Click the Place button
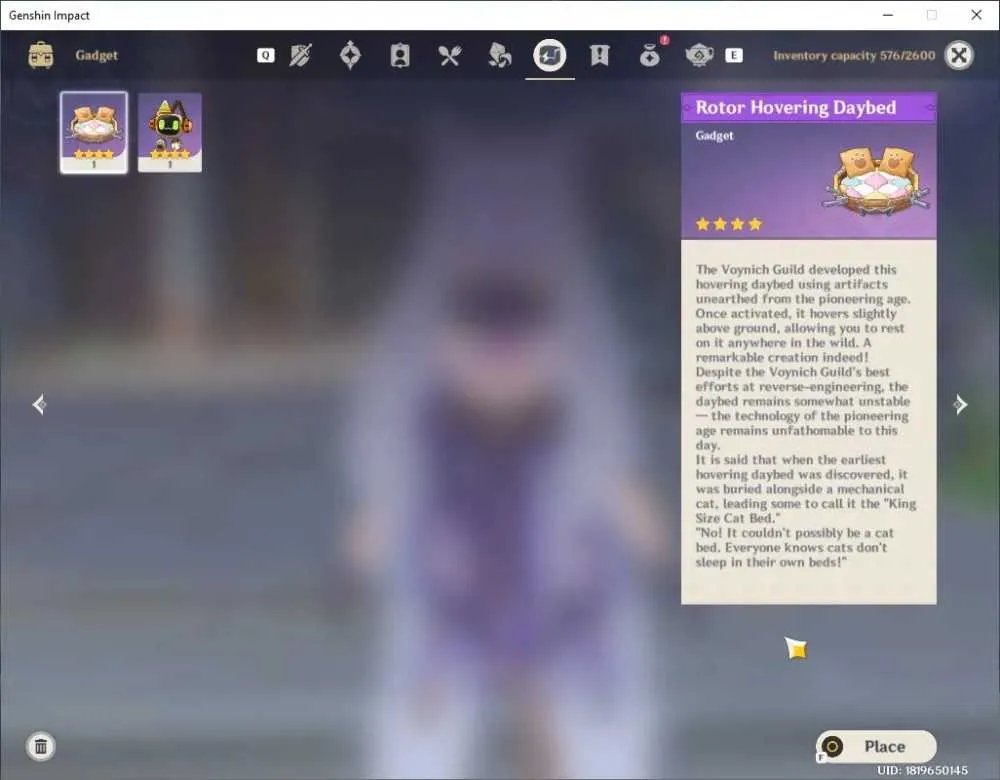The image size is (1000, 780). pos(876,746)
